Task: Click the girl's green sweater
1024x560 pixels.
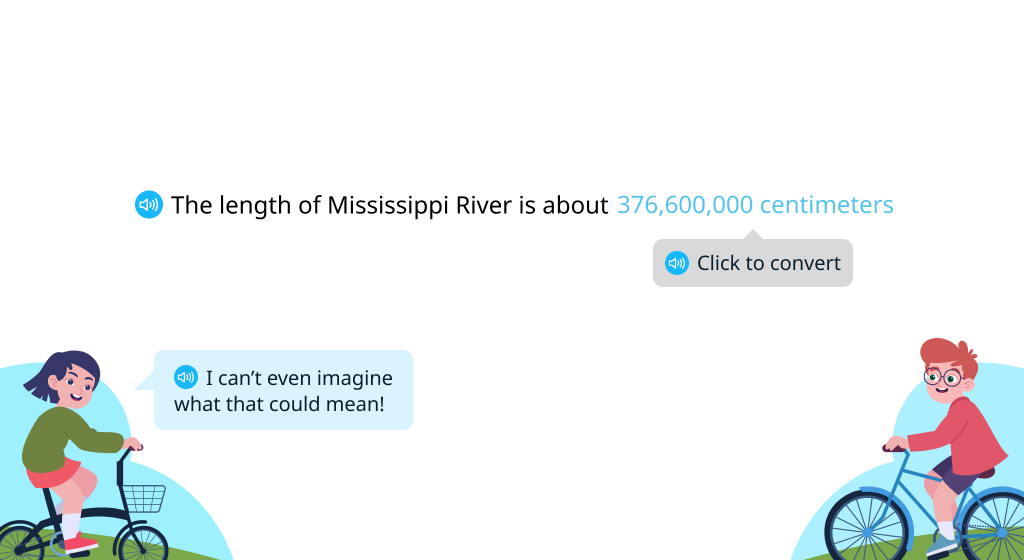Action: [65, 437]
